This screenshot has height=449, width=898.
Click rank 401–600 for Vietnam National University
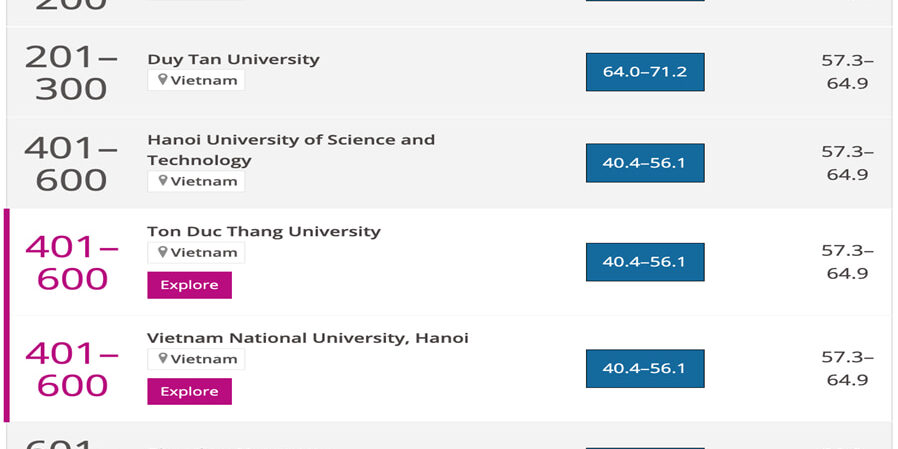point(71,369)
